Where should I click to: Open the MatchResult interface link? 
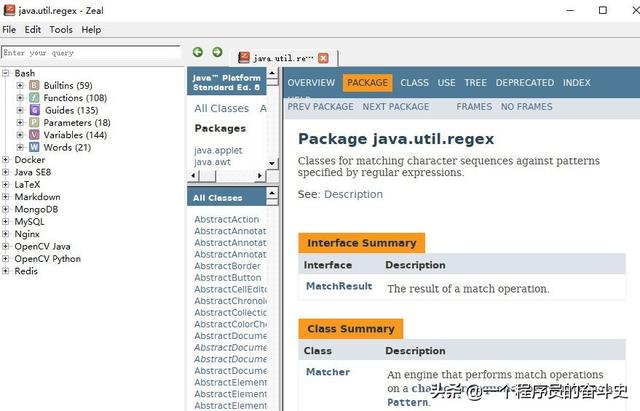pyautogui.click(x=339, y=286)
